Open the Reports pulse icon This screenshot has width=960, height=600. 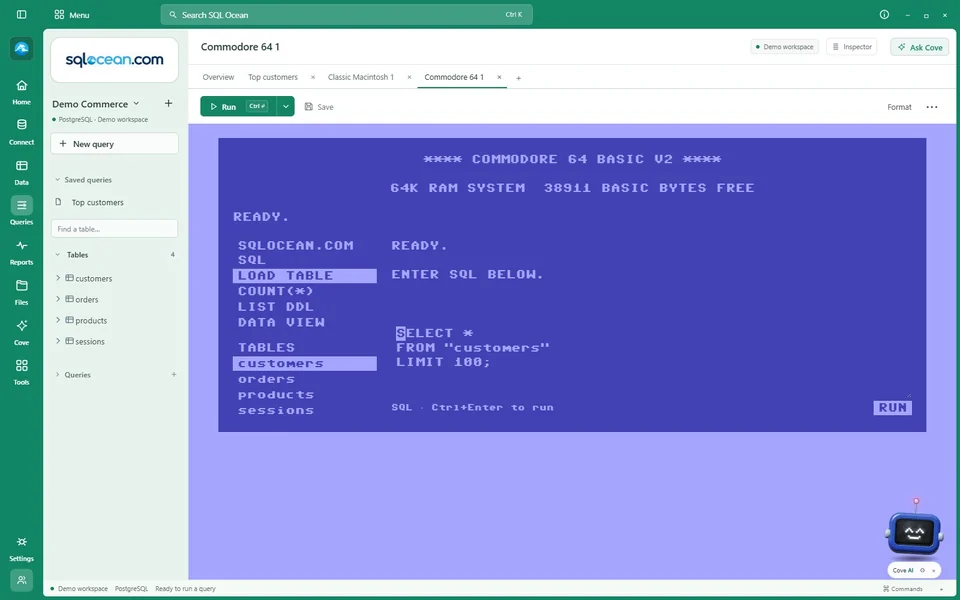pyautogui.click(x=21, y=252)
